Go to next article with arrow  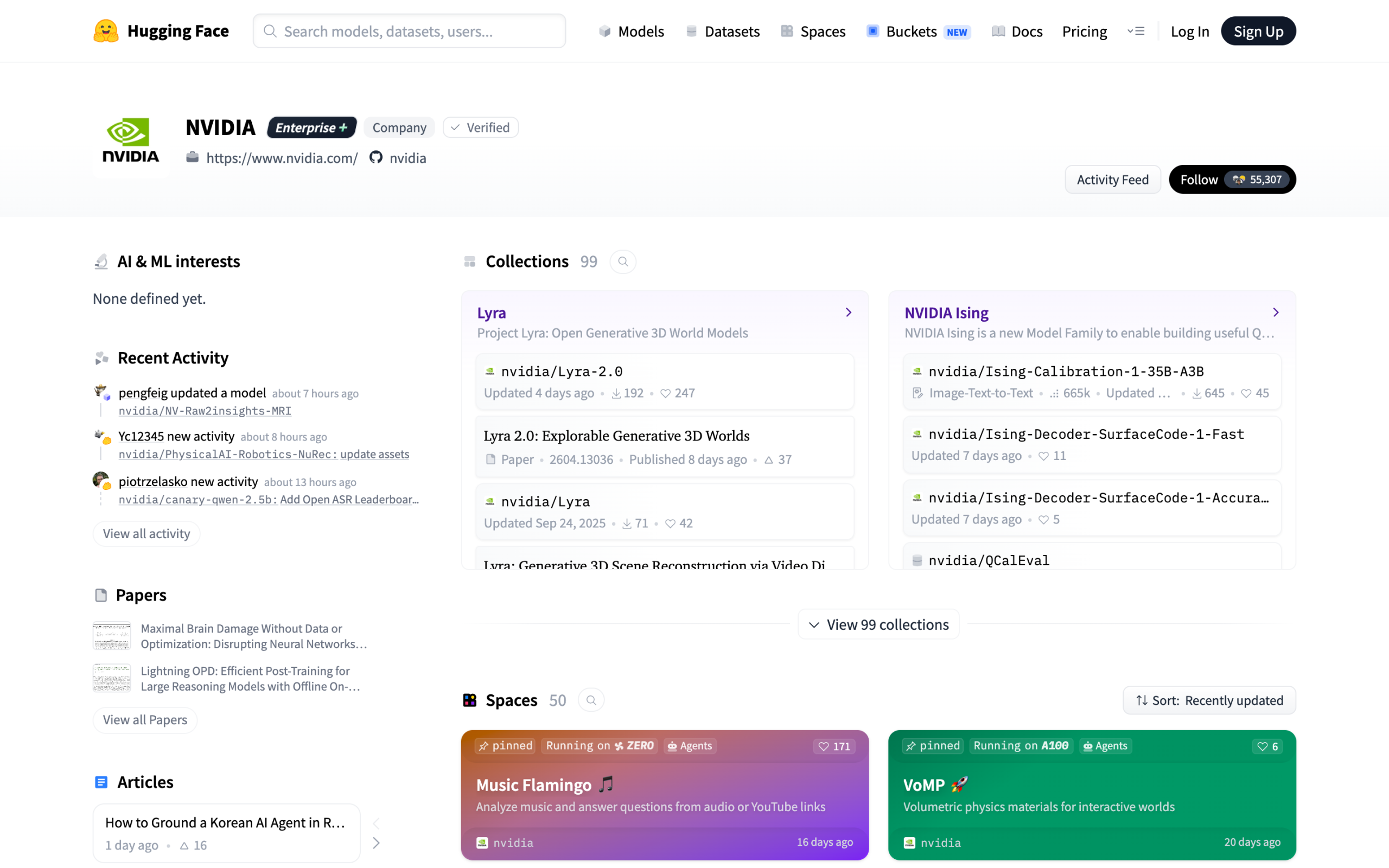tap(376, 843)
